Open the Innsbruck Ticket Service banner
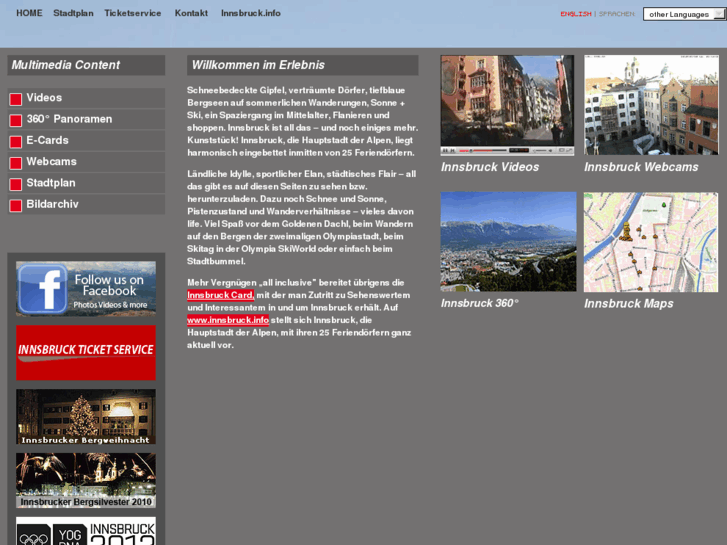This screenshot has width=727, height=545. (86, 353)
